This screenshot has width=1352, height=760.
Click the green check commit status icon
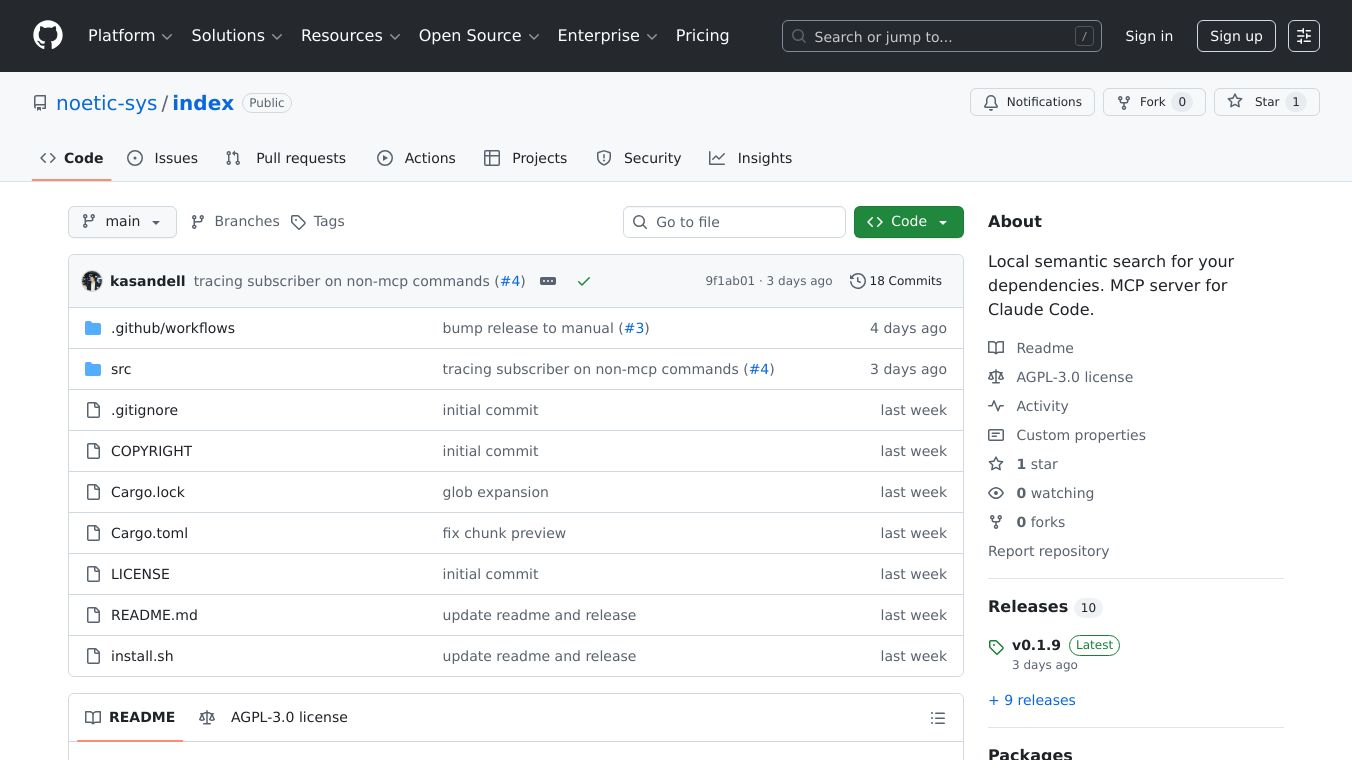584,281
